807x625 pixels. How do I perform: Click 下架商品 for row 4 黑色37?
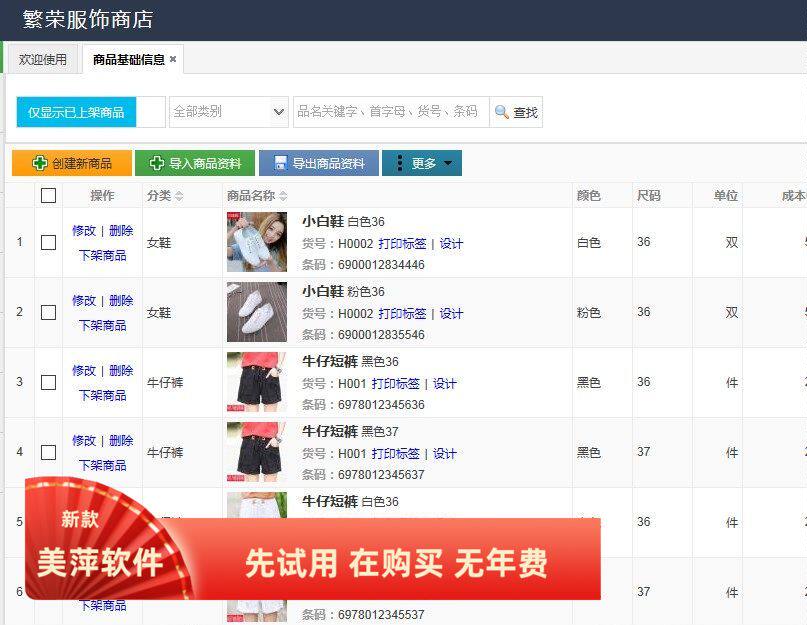(102, 465)
